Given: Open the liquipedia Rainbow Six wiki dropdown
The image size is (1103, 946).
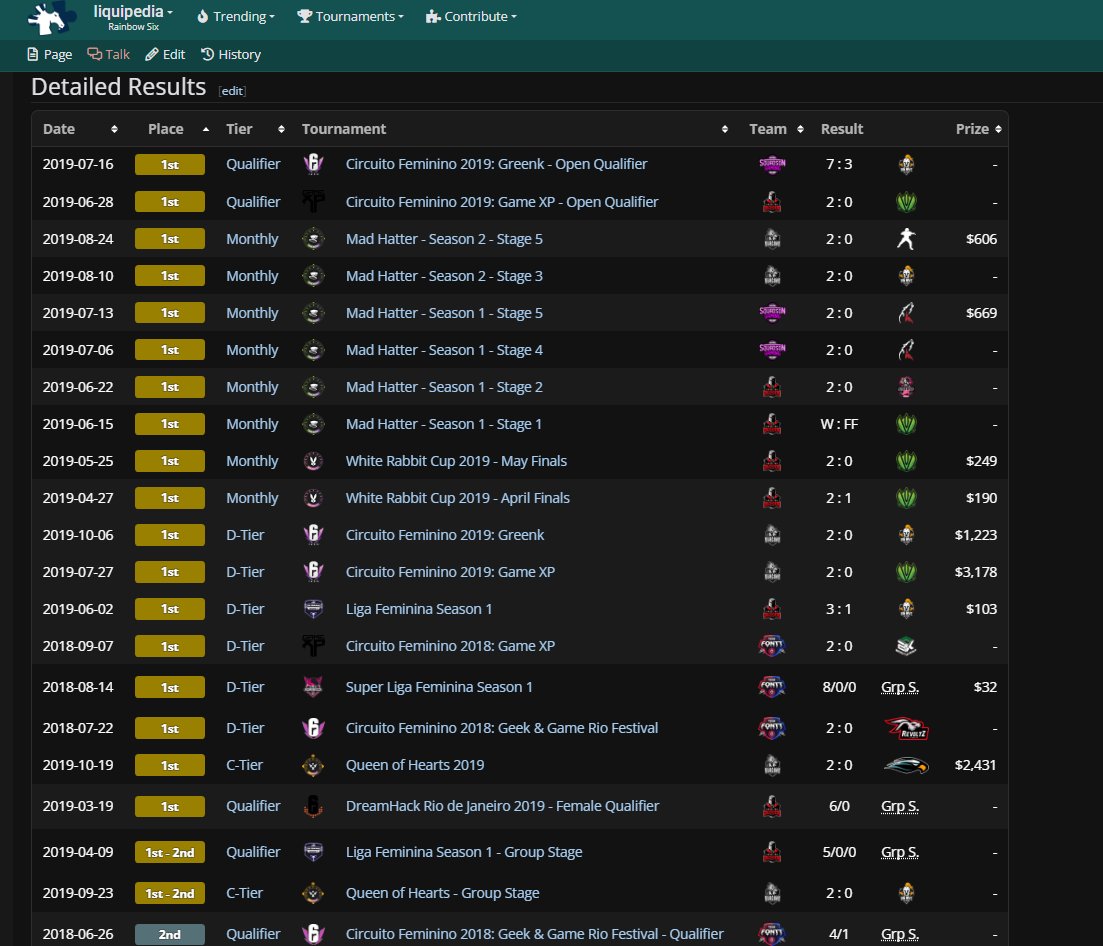Looking at the screenshot, I should pyautogui.click(x=133, y=17).
